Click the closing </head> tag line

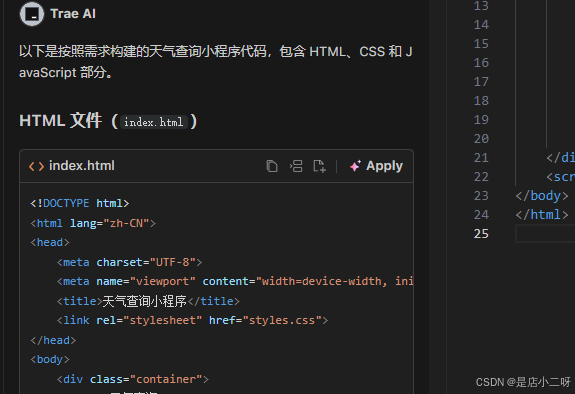click(53, 340)
